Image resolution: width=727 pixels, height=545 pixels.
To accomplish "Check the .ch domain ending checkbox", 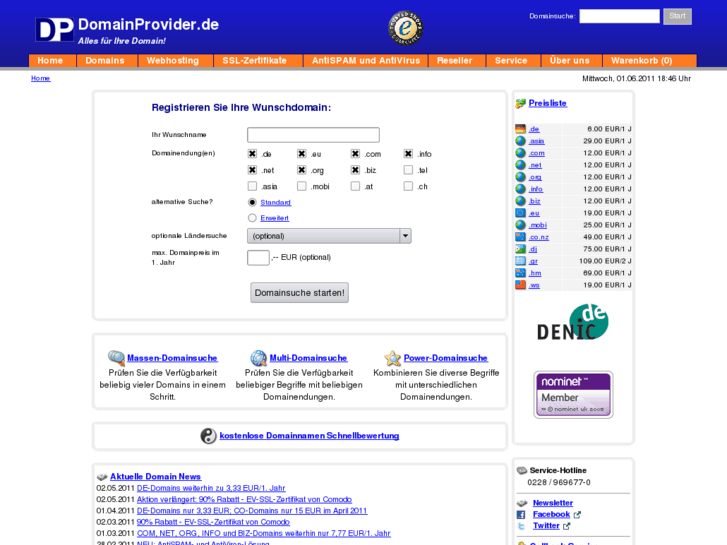I will click(408, 186).
